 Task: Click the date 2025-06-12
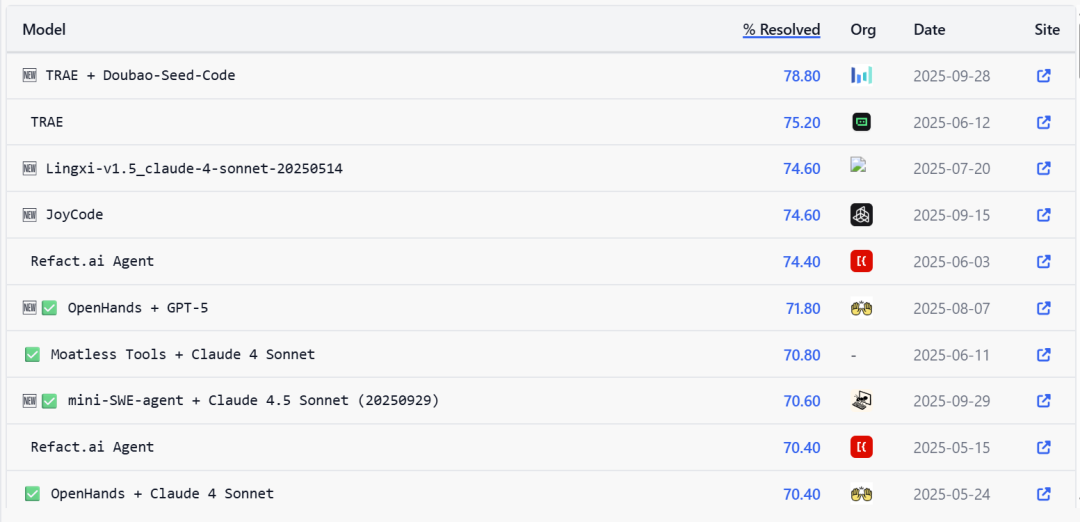click(x=952, y=123)
